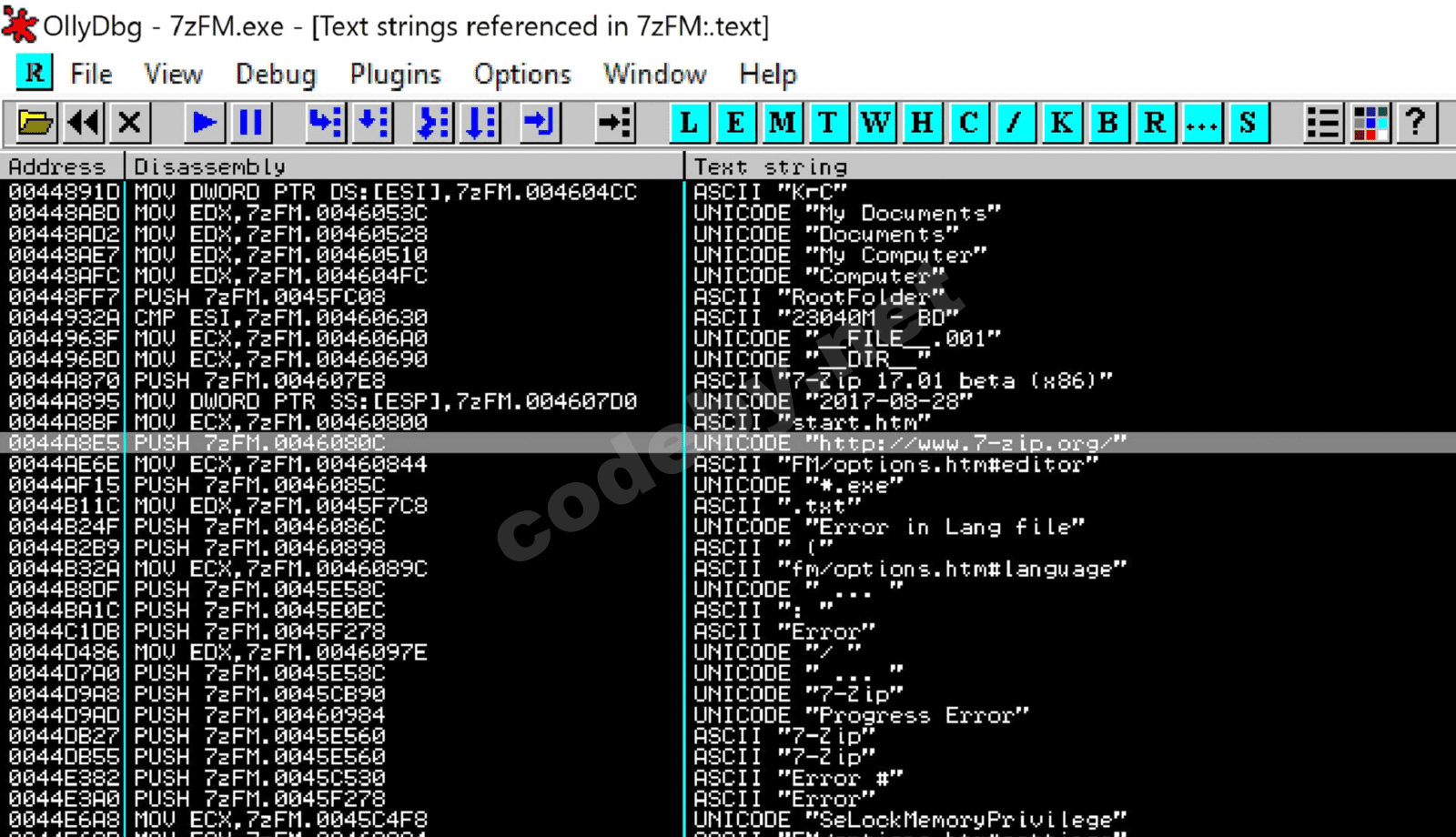Click the Step over toolbar icon
The height and width of the screenshot is (837, 1456).
pos(372,123)
